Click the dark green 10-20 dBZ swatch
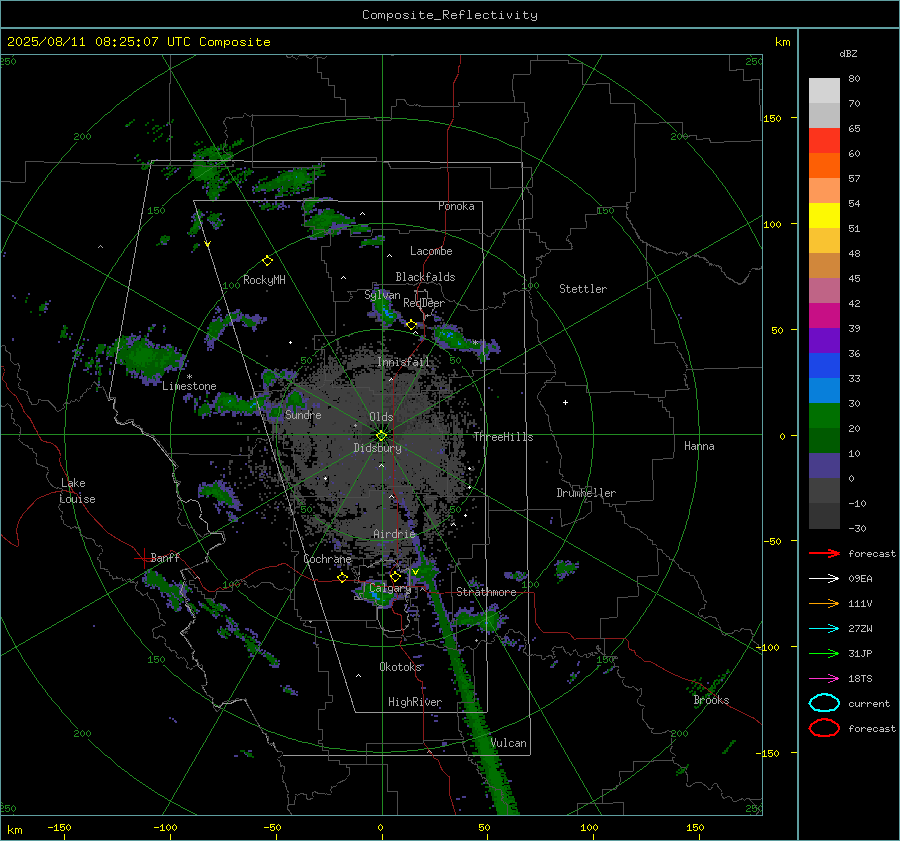Viewport: 900px width, 841px height. [x=824, y=441]
